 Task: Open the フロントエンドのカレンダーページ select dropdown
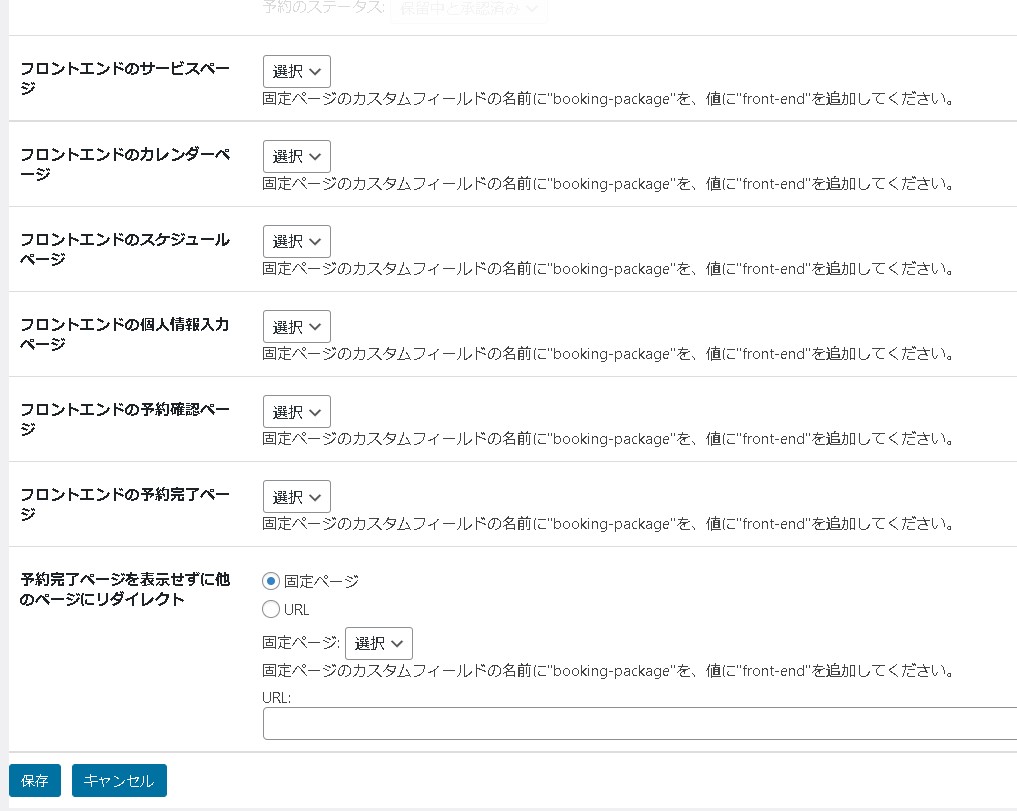click(x=296, y=157)
